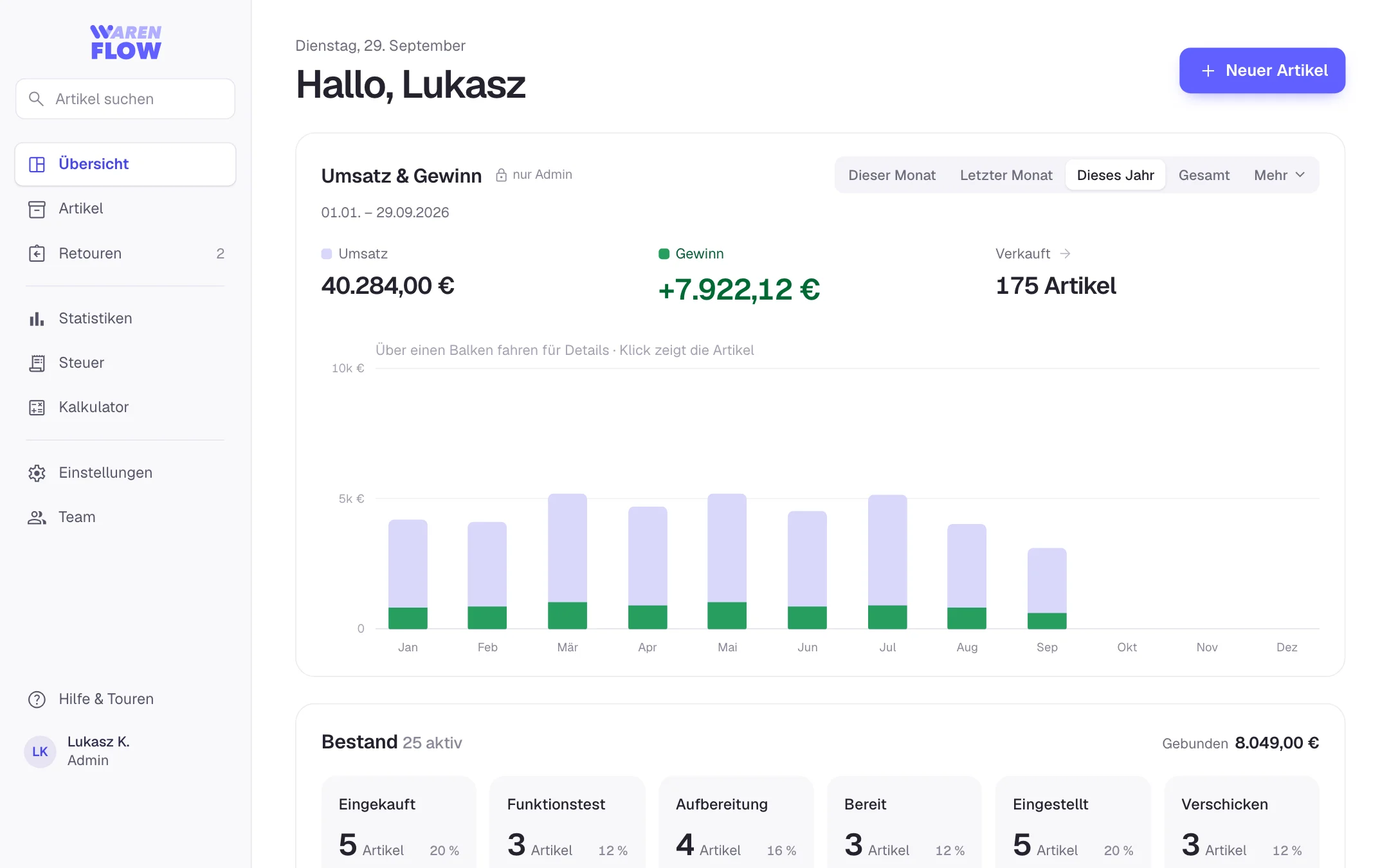Open the Aufbereitung stock card
1389x868 pixels.
736,823
